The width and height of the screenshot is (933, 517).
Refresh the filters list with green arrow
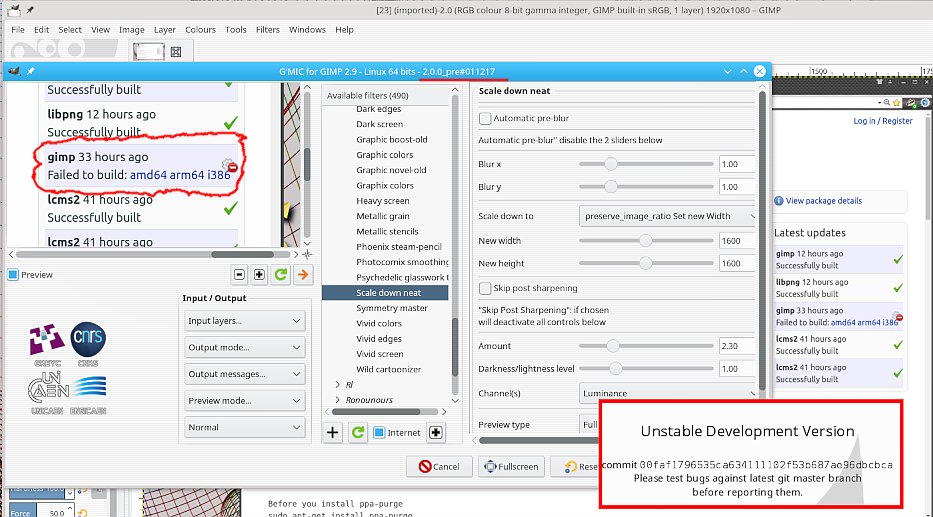358,433
